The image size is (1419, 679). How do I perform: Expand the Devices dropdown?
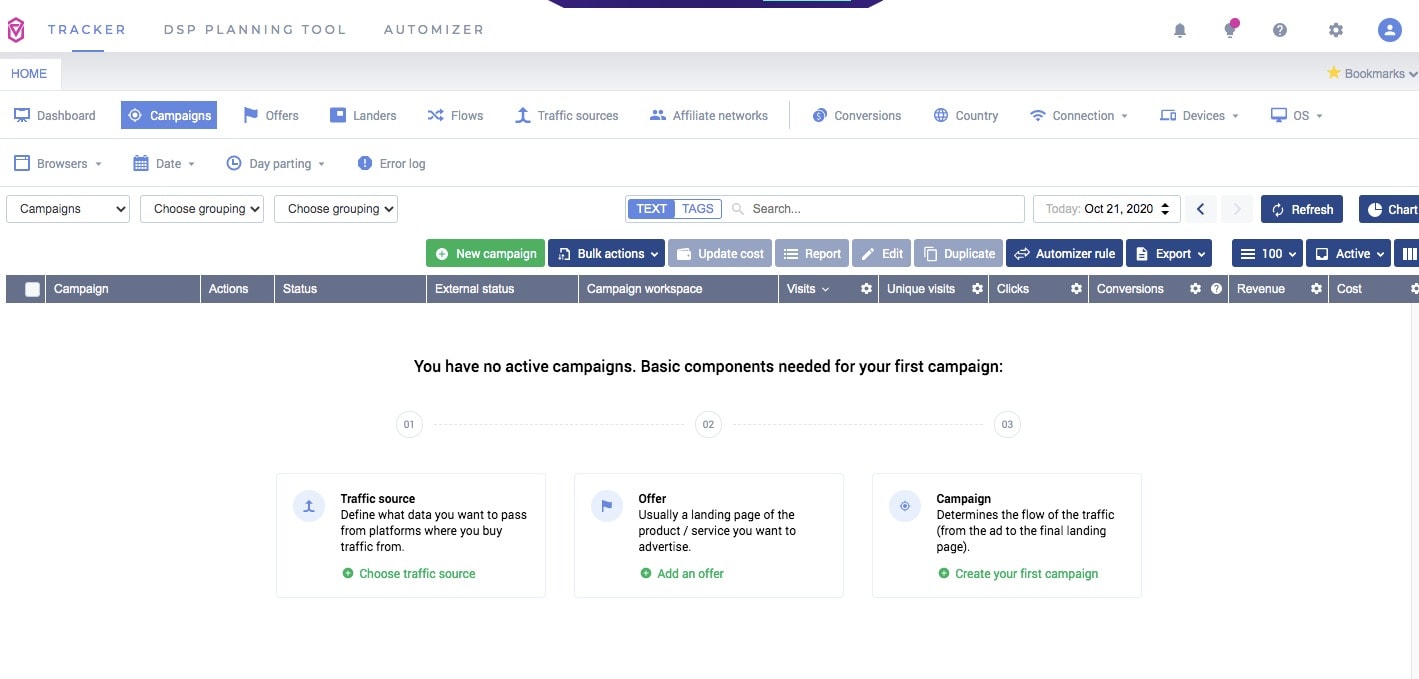tap(1199, 115)
